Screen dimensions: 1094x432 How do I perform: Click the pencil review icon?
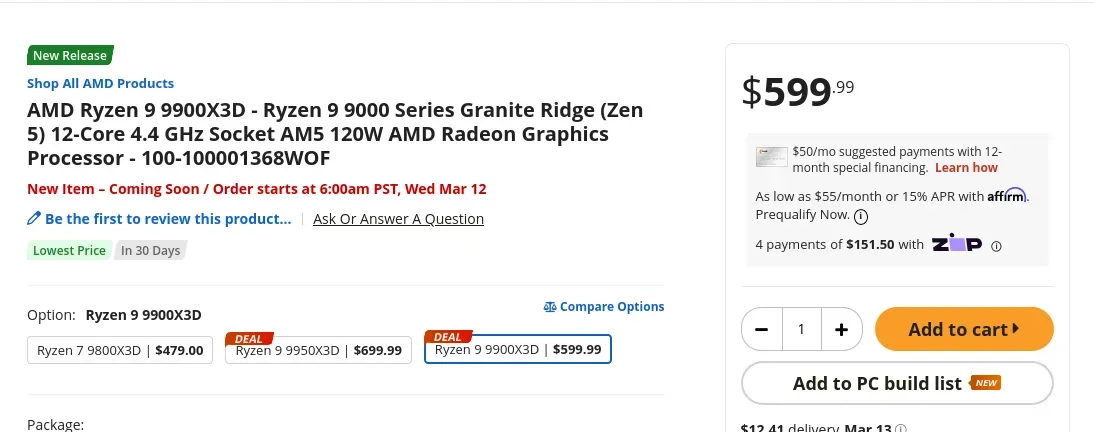[x=33, y=218]
